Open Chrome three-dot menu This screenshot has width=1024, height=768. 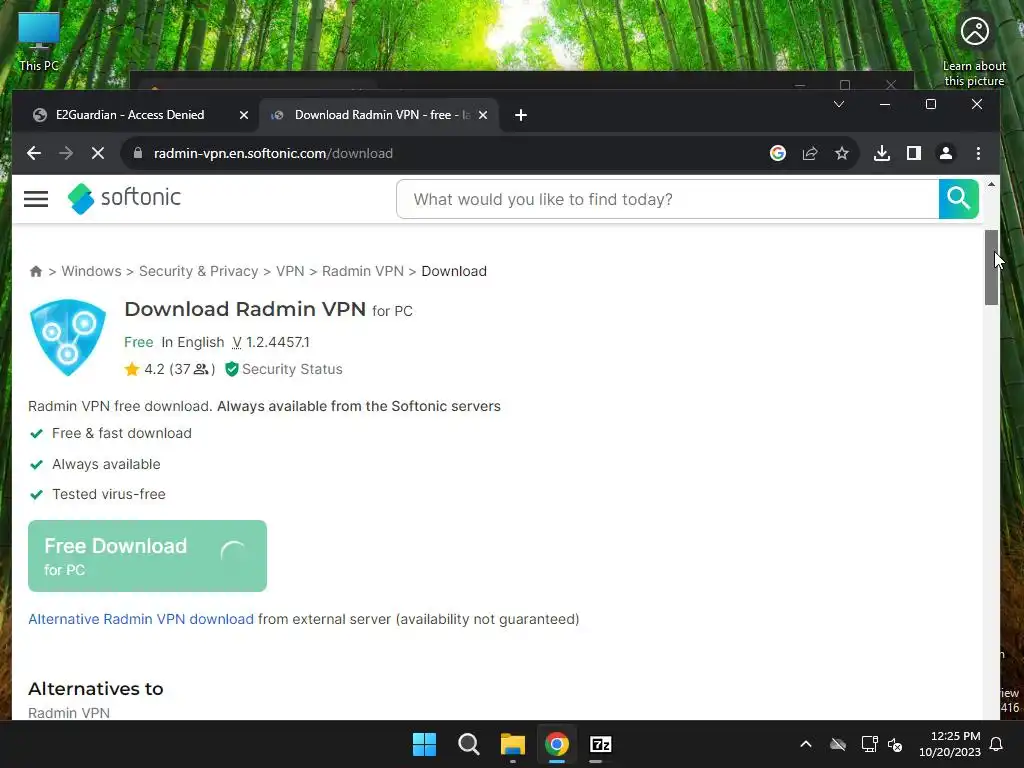(x=978, y=153)
